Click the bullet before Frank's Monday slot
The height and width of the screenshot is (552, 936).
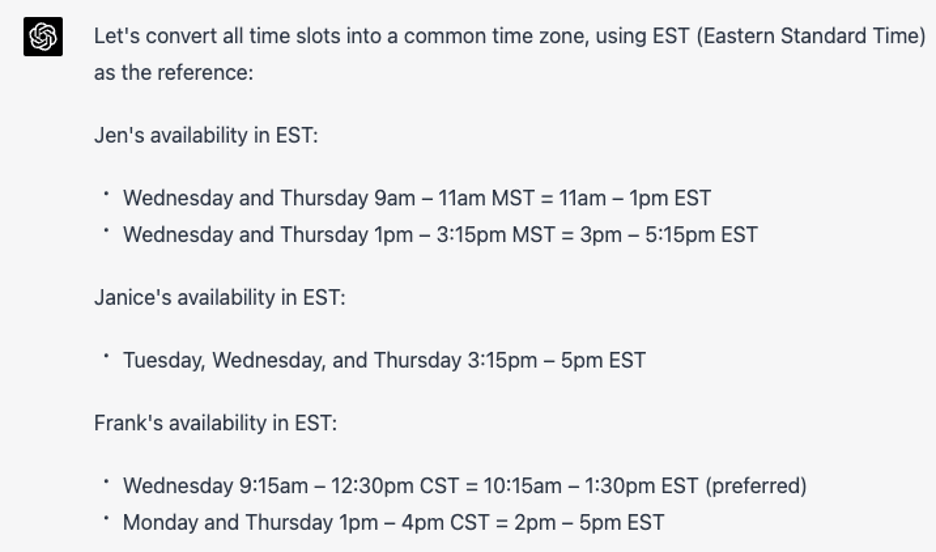pyautogui.click(x=106, y=519)
